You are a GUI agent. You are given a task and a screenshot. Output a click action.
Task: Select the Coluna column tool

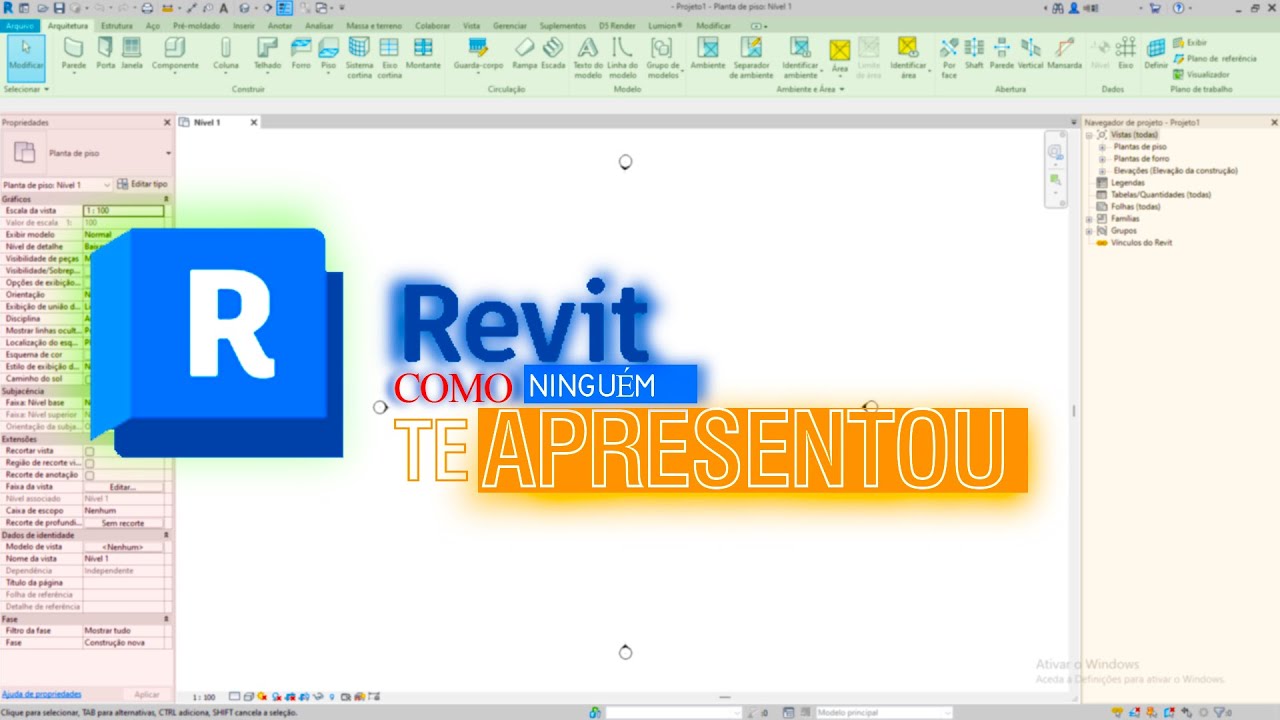pos(226,52)
